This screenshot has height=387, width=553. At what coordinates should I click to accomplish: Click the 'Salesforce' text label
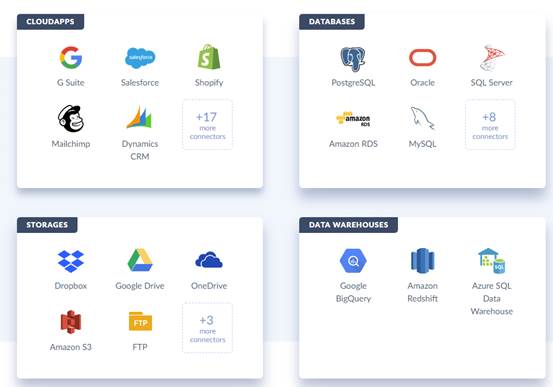click(x=140, y=83)
